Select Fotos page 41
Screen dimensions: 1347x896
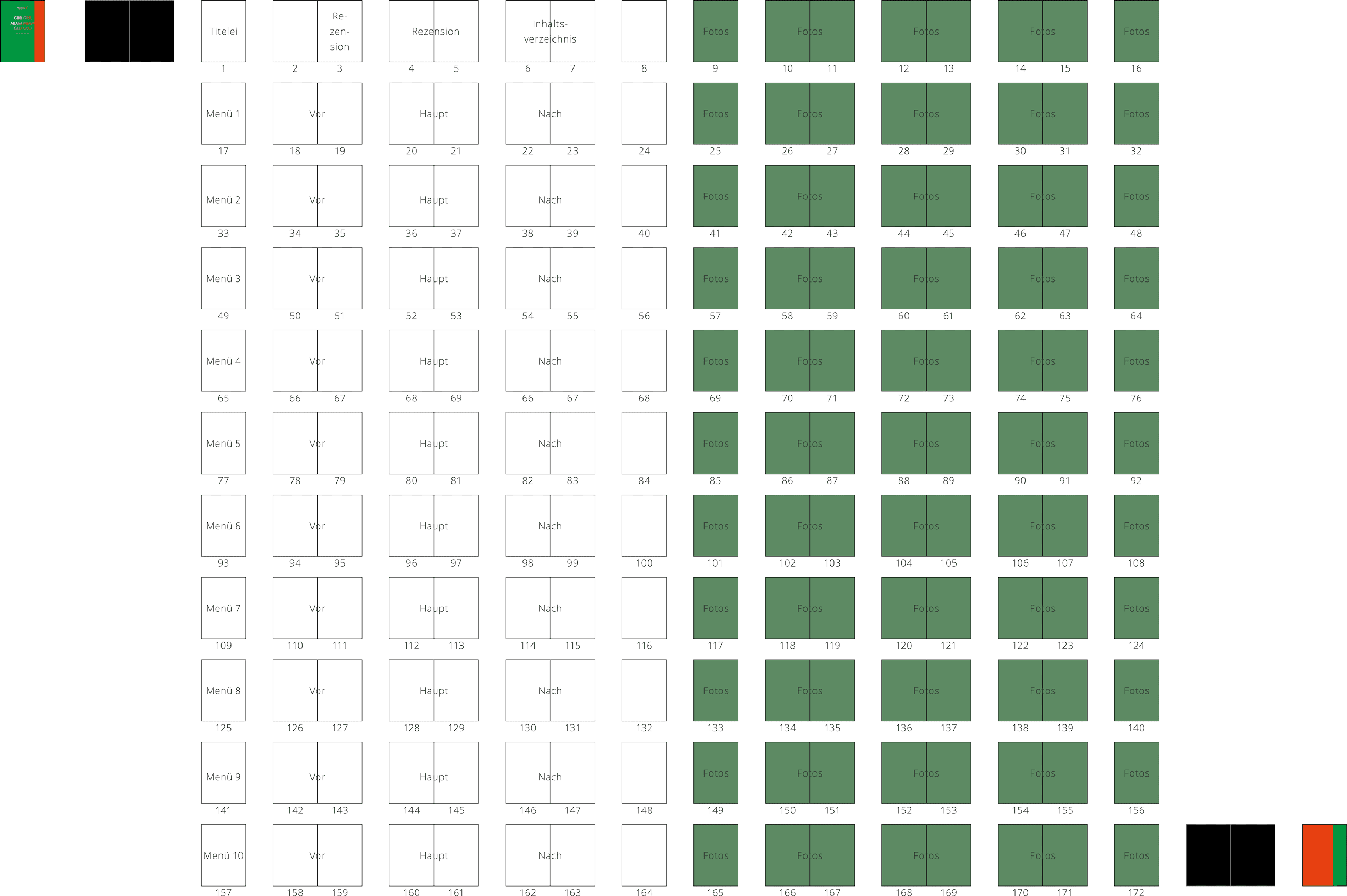(716, 196)
